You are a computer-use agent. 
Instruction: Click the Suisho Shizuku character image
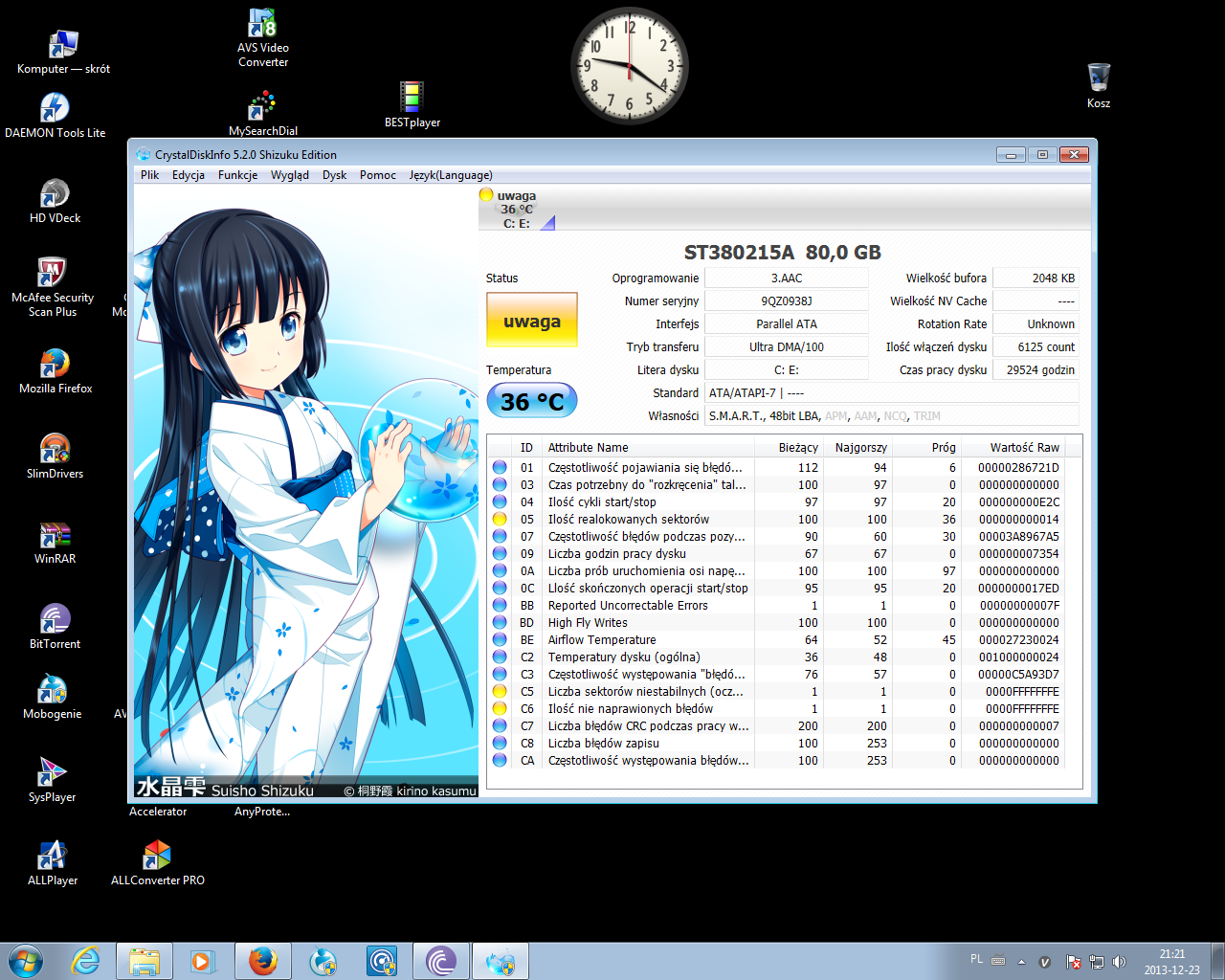pyautogui.click(x=306, y=493)
